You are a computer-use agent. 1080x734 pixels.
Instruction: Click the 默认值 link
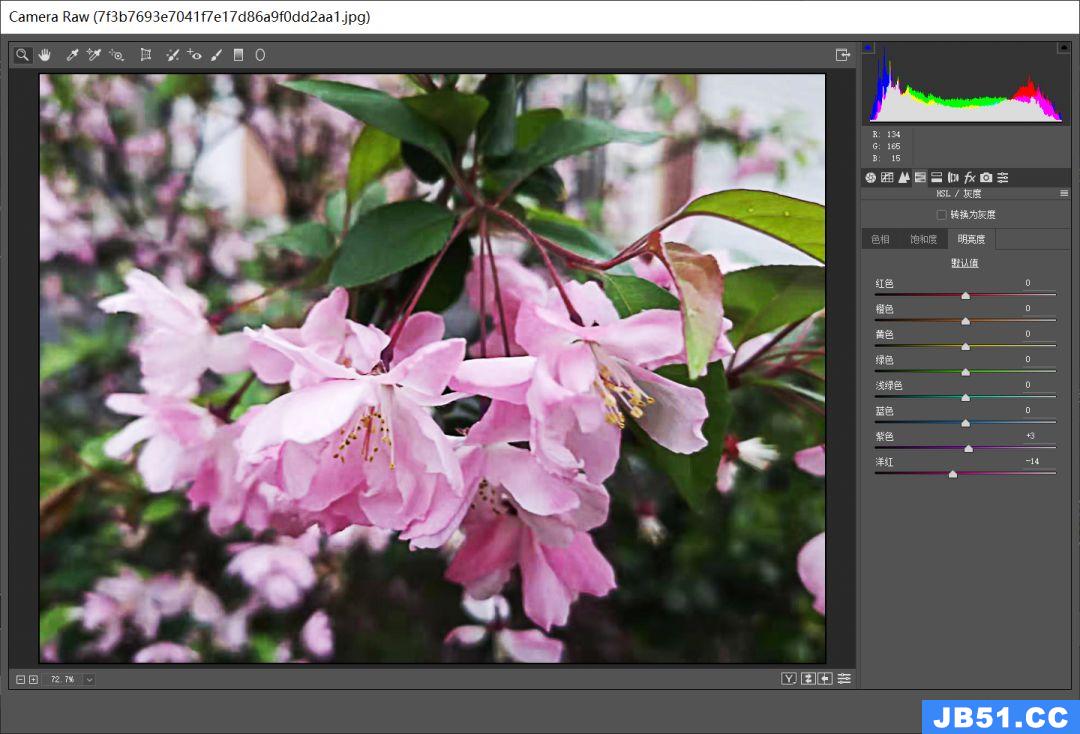coord(964,263)
